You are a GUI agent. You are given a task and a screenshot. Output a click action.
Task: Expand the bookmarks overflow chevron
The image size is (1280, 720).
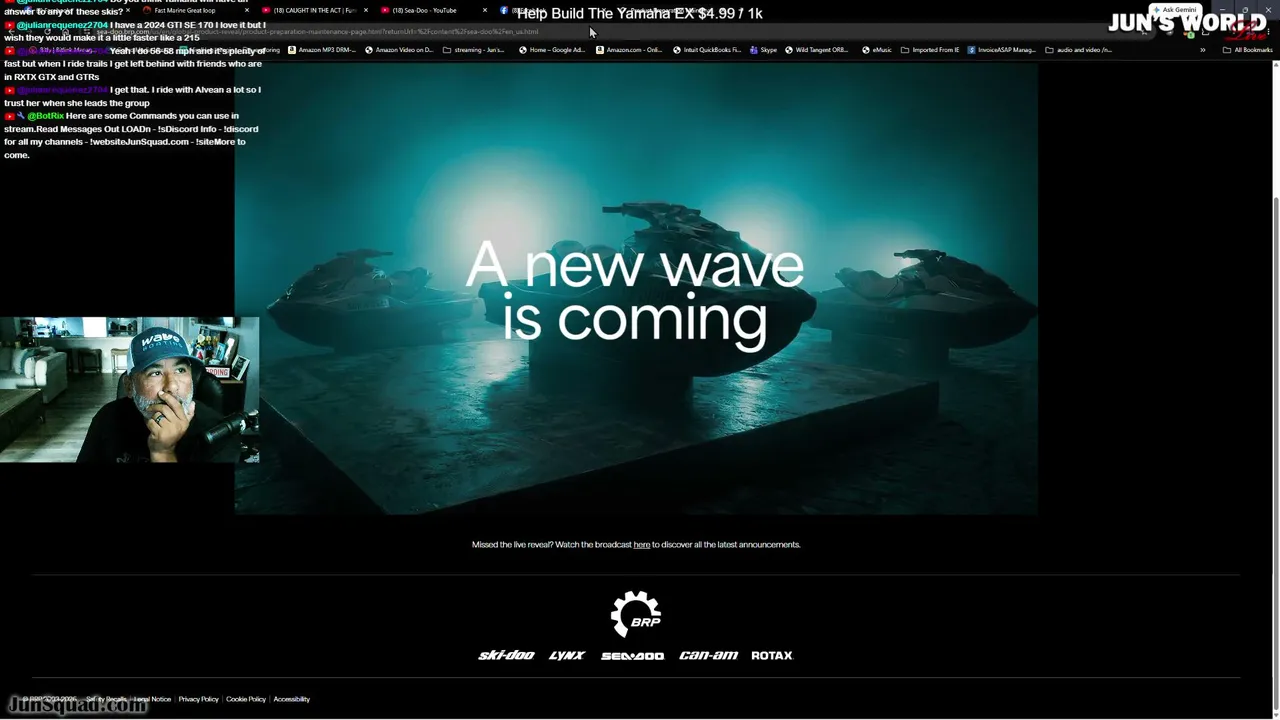1202,50
